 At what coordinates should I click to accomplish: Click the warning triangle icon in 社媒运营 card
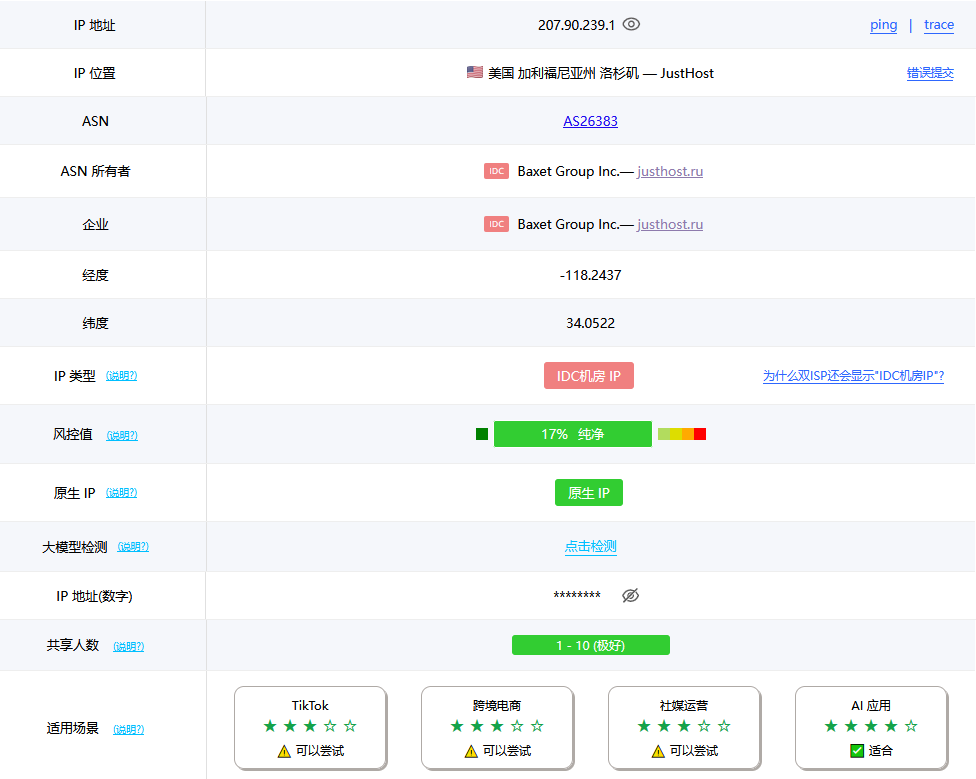658,752
